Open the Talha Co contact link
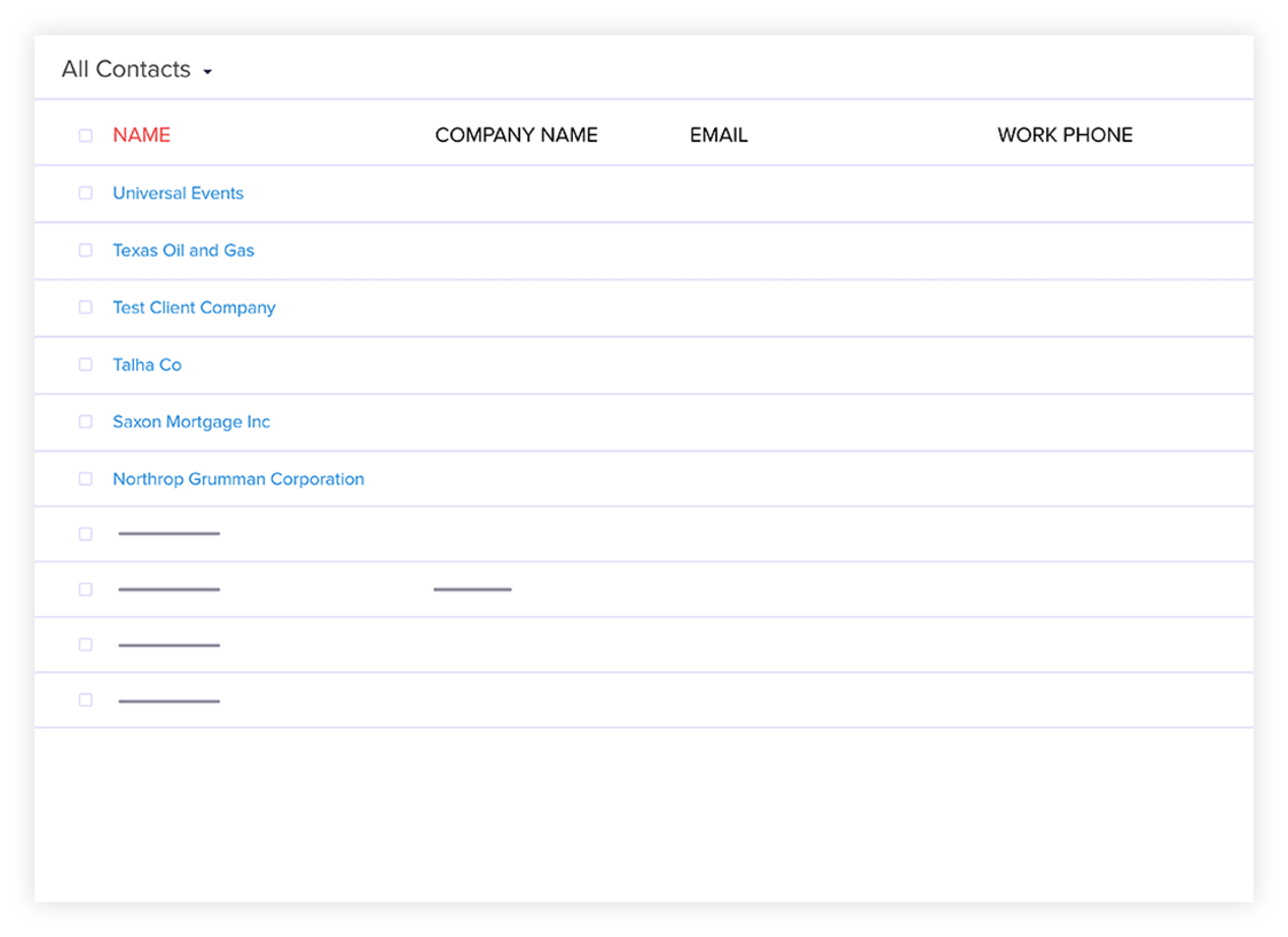This screenshot has height=937, width=1288. [x=147, y=365]
